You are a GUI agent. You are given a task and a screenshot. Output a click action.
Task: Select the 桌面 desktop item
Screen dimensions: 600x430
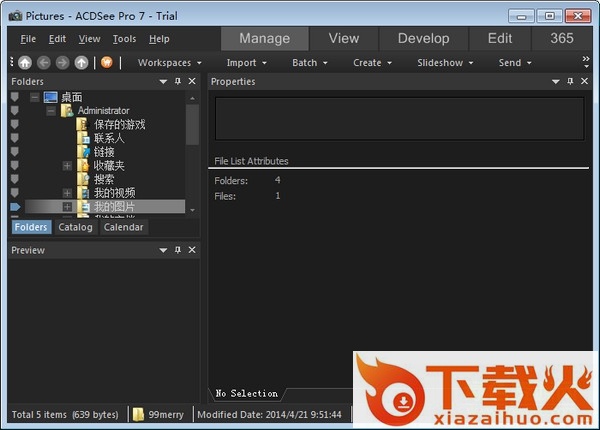click(x=72, y=97)
